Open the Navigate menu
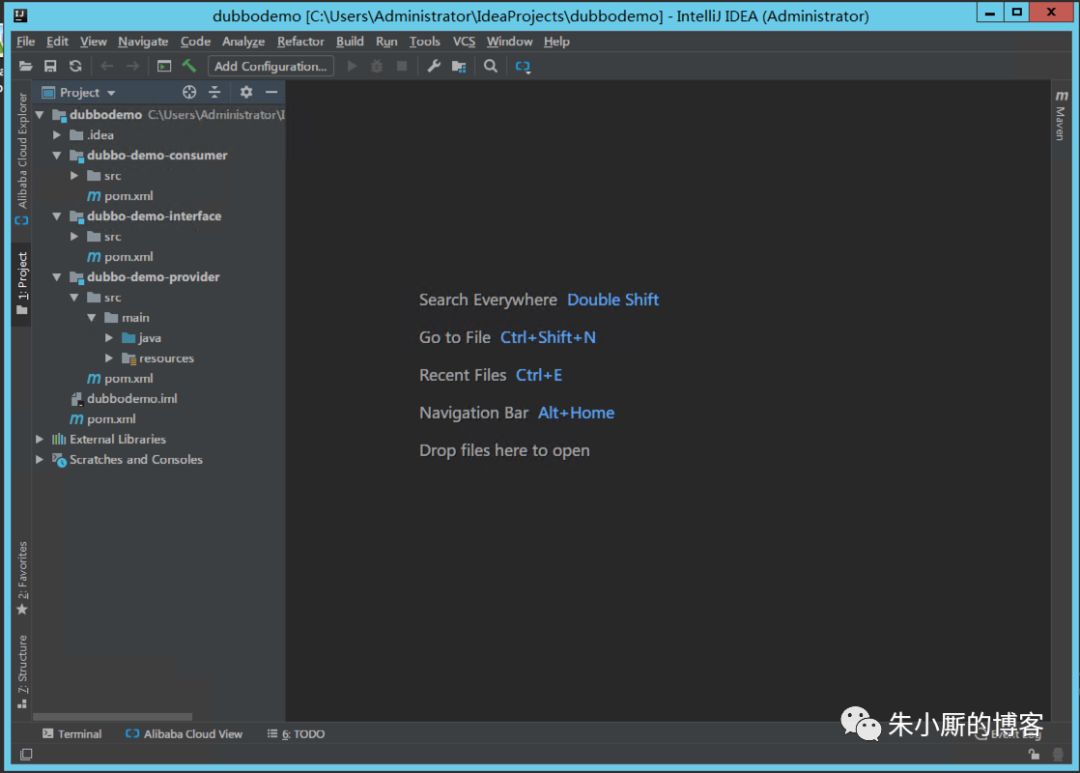Screen dimensions: 1080x773 coord(143,41)
